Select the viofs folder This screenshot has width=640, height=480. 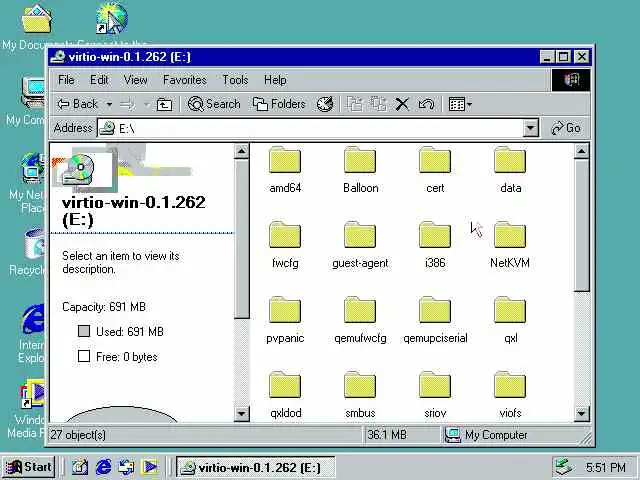[x=510, y=394]
